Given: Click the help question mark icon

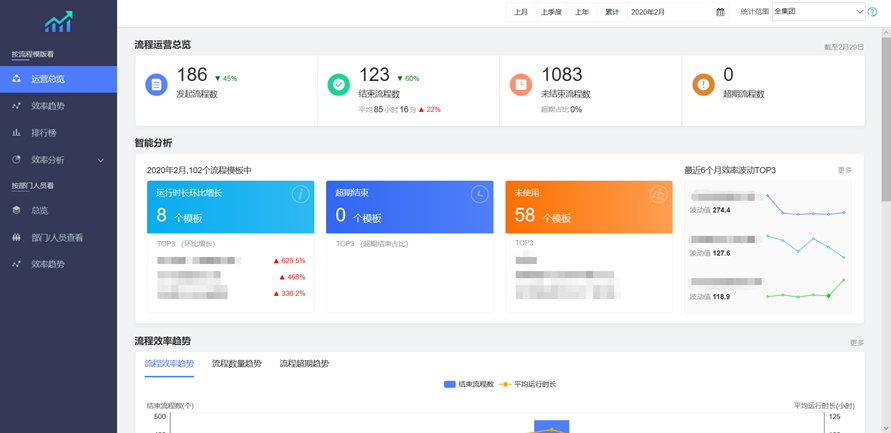Looking at the screenshot, I should pos(872,12).
